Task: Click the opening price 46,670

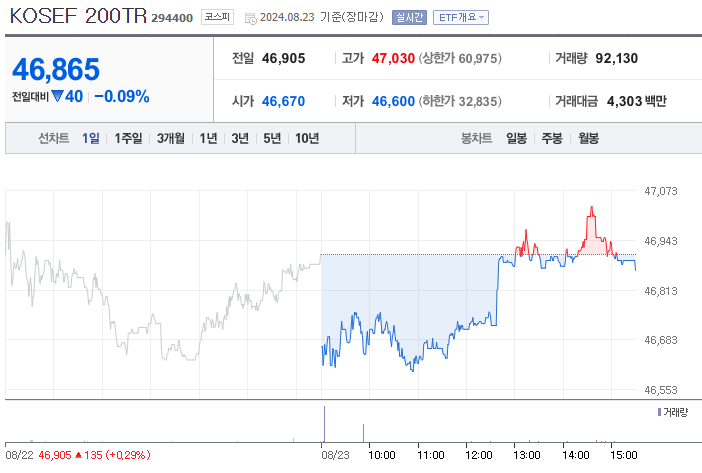Action: pos(283,101)
